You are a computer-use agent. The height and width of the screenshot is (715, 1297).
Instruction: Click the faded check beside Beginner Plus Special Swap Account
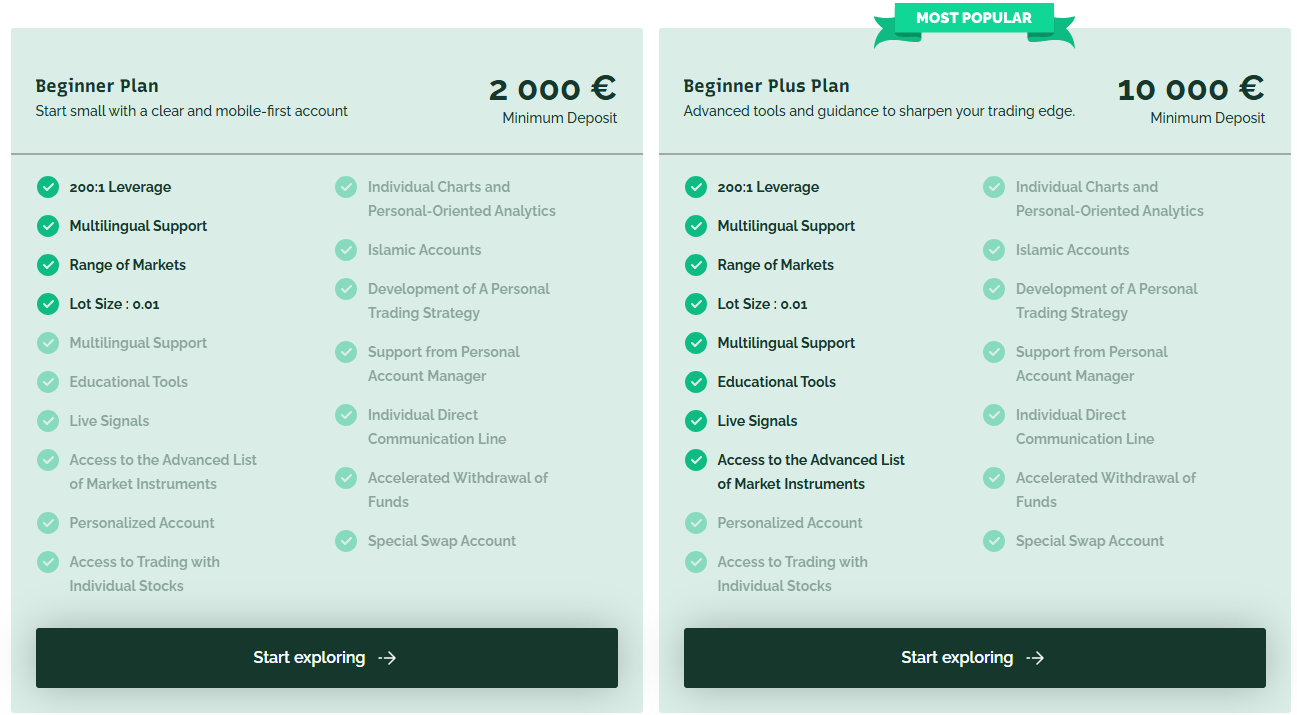(994, 541)
